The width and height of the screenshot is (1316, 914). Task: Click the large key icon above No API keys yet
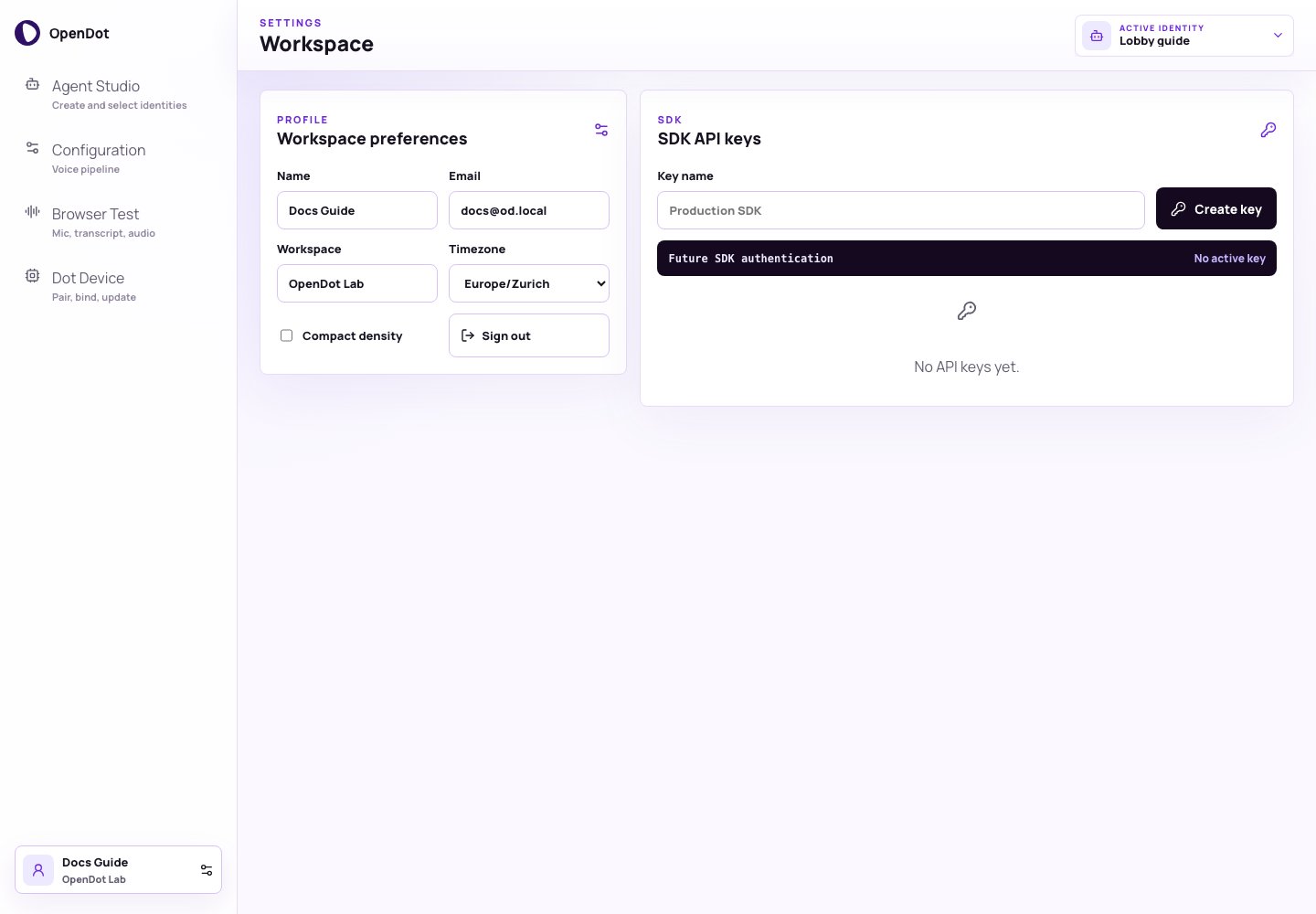[x=967, y=311]
